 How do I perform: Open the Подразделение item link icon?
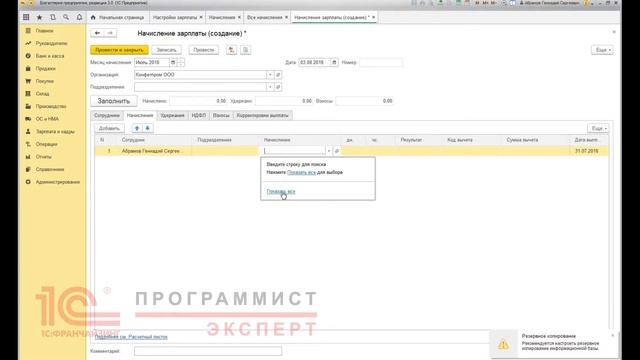tap(278, 87)
